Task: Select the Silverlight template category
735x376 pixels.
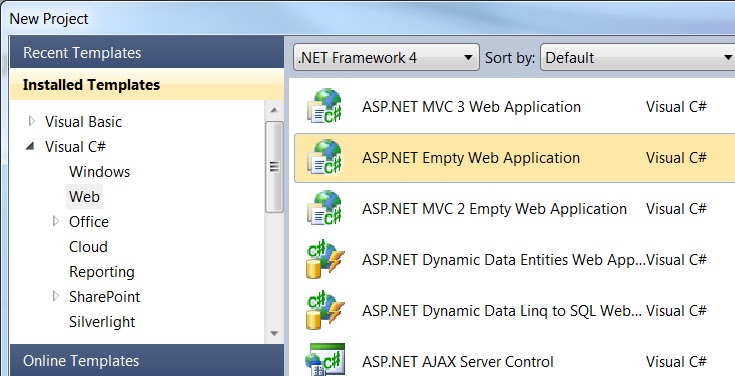Action: [x=102, y=322]
